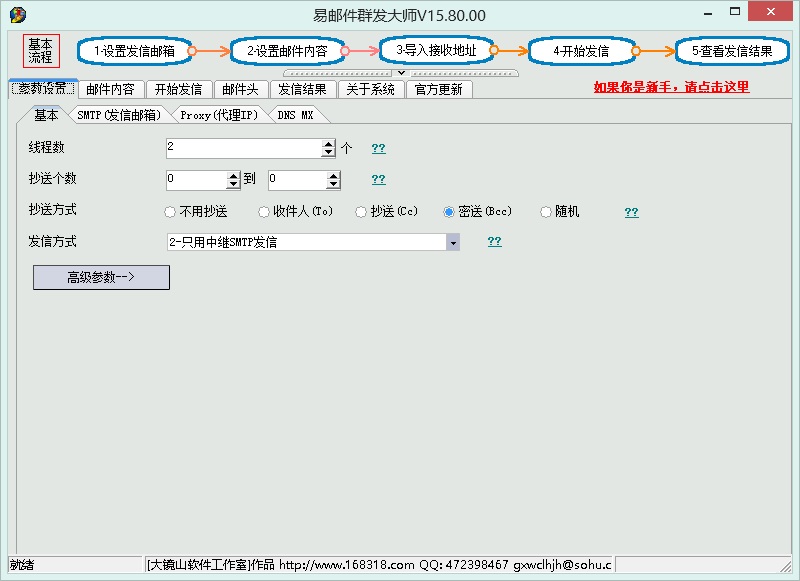Click the 线程数 spinner arrows
Screen dimensions: 800x581
pyautogui.click(x=328, y=148)
